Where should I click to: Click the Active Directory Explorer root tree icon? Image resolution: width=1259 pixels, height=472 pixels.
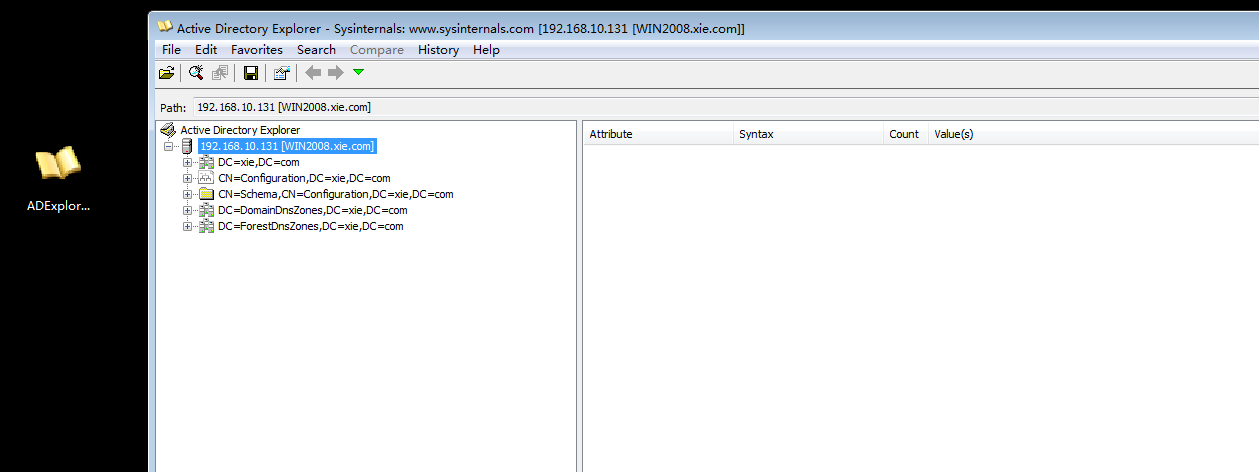pyautogui.click(x=168, y=130)
